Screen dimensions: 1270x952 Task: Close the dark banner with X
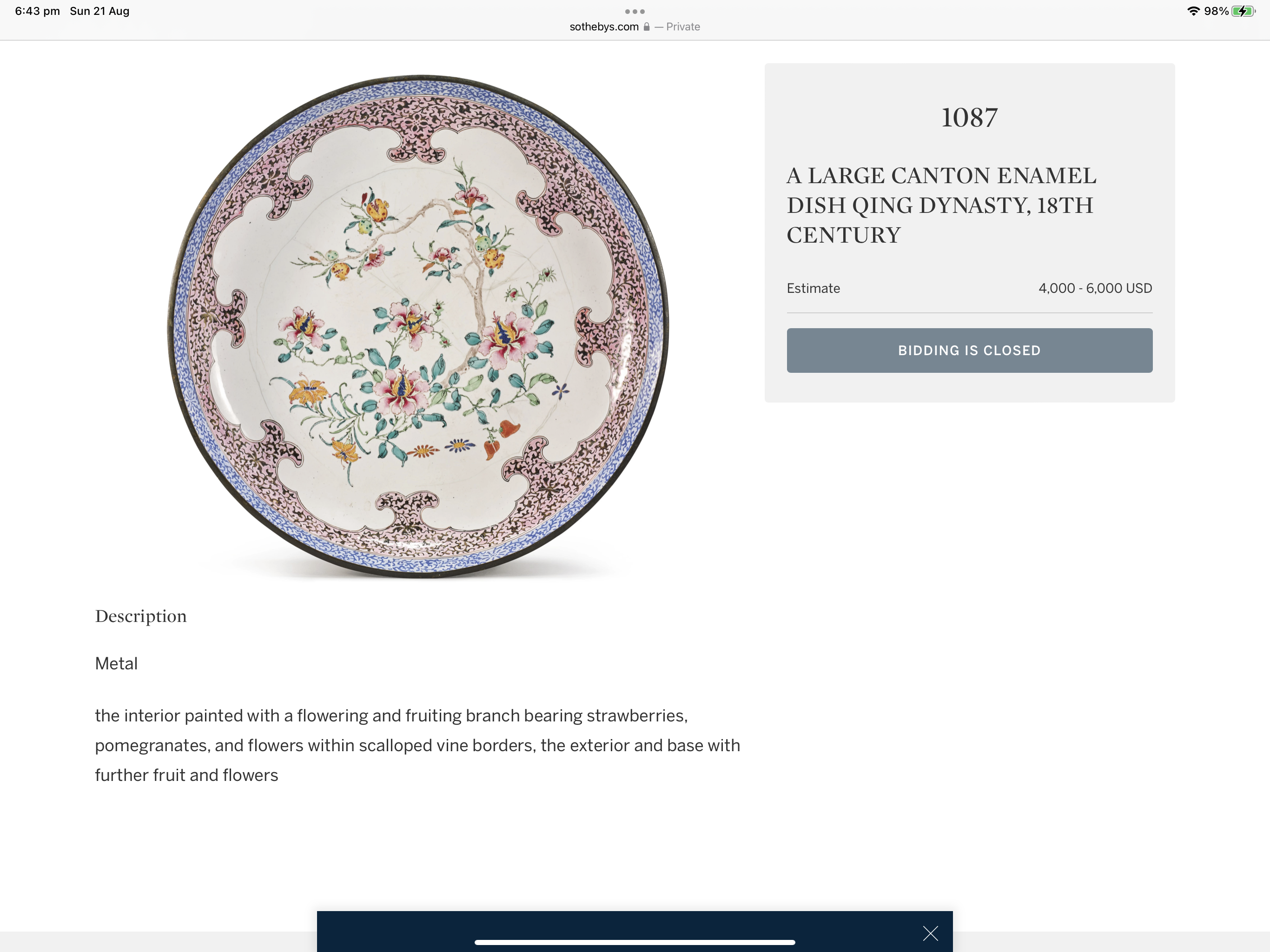click(930, 933)
